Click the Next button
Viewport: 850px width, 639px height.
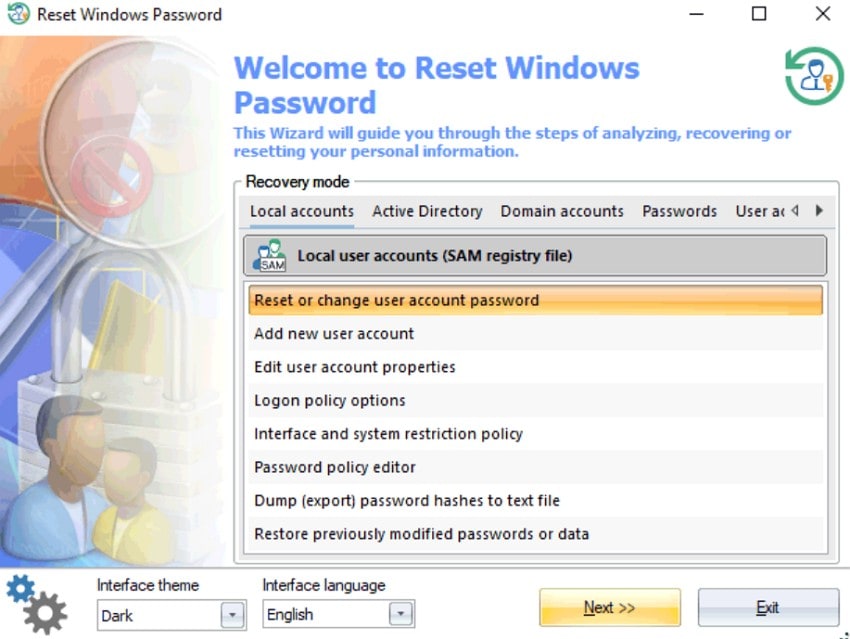click(x=609, y=607)
